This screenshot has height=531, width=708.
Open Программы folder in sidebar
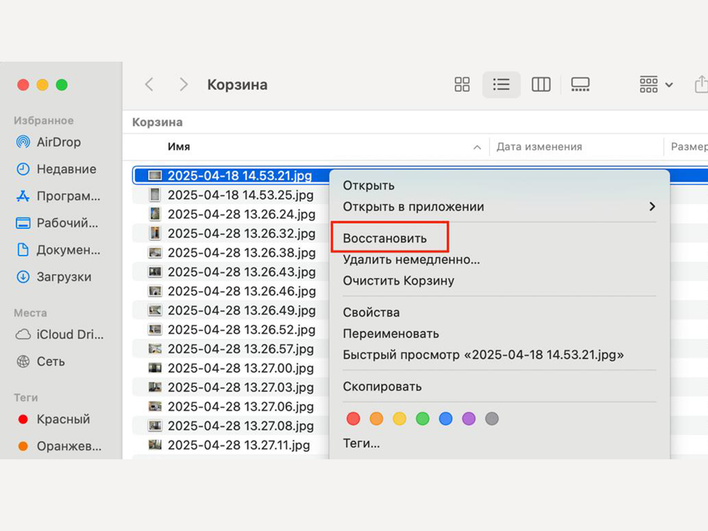click(58, 196)
